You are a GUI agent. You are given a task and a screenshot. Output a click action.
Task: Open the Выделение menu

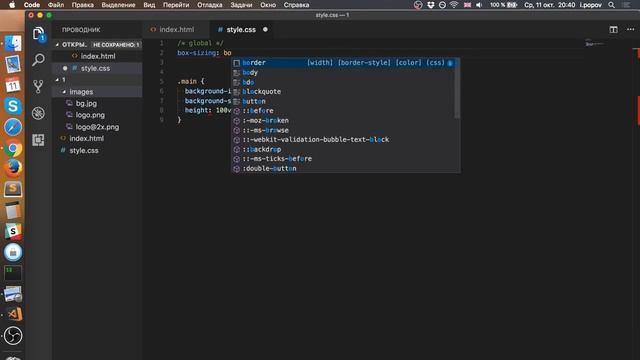click(x=118, y=5)
